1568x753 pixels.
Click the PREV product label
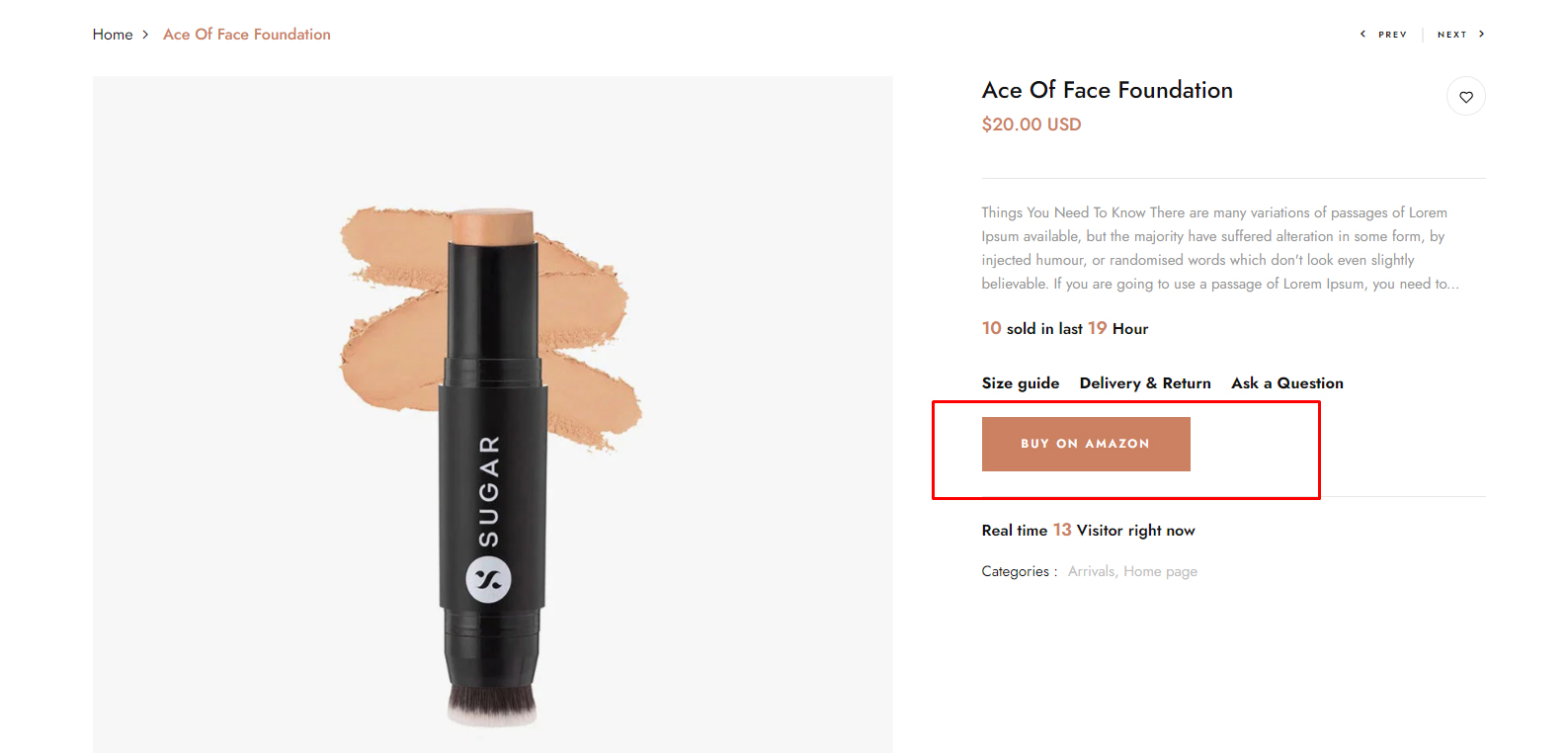click(1392, 35)
